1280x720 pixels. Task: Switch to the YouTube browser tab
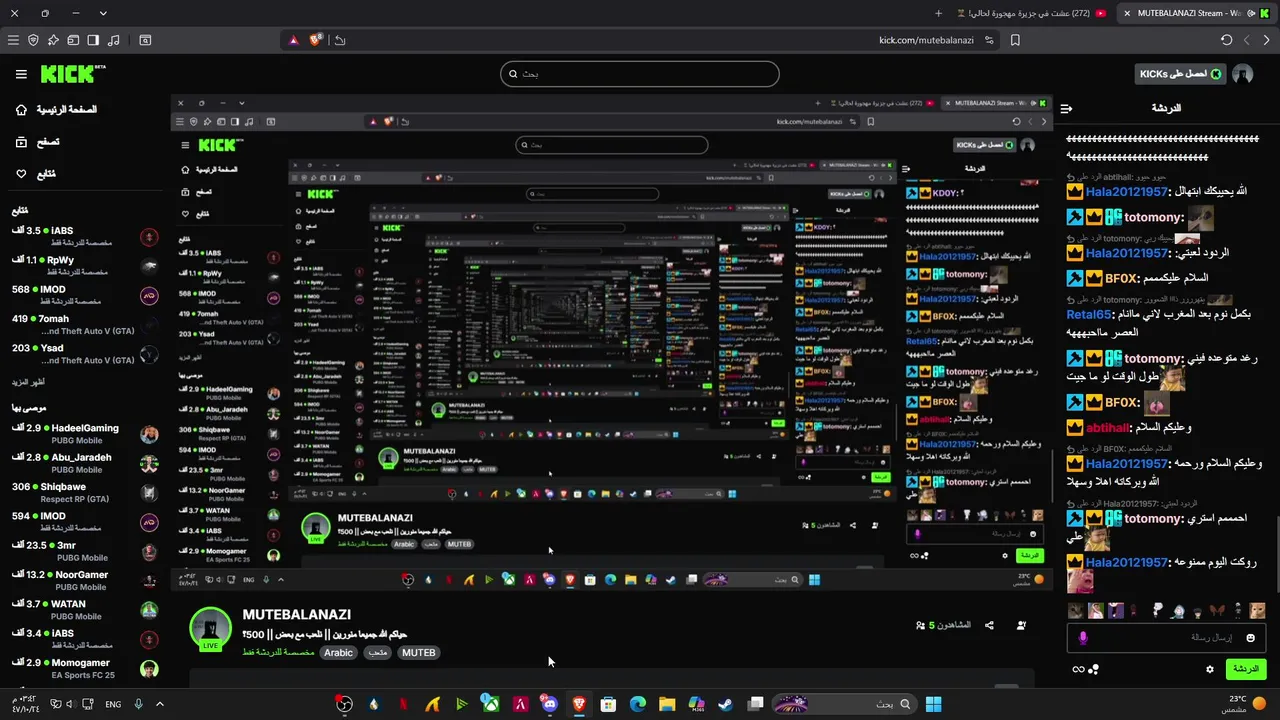pos(1030,13)
